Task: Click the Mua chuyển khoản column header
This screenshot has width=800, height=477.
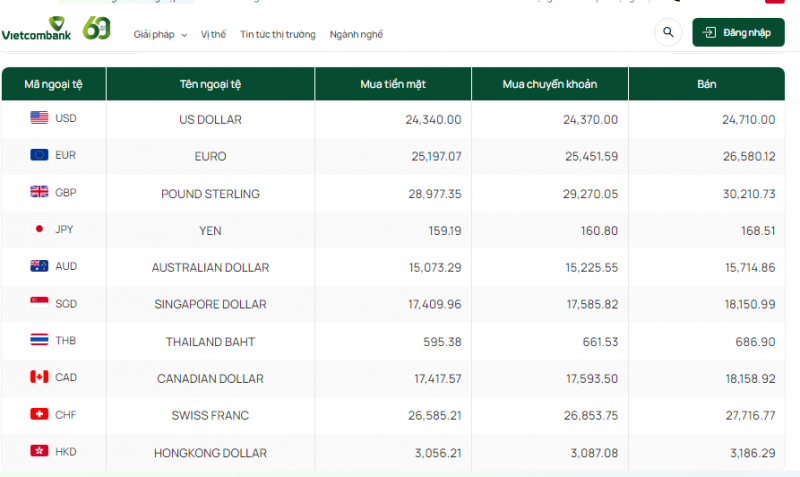Action: click(x=550, y=84)
